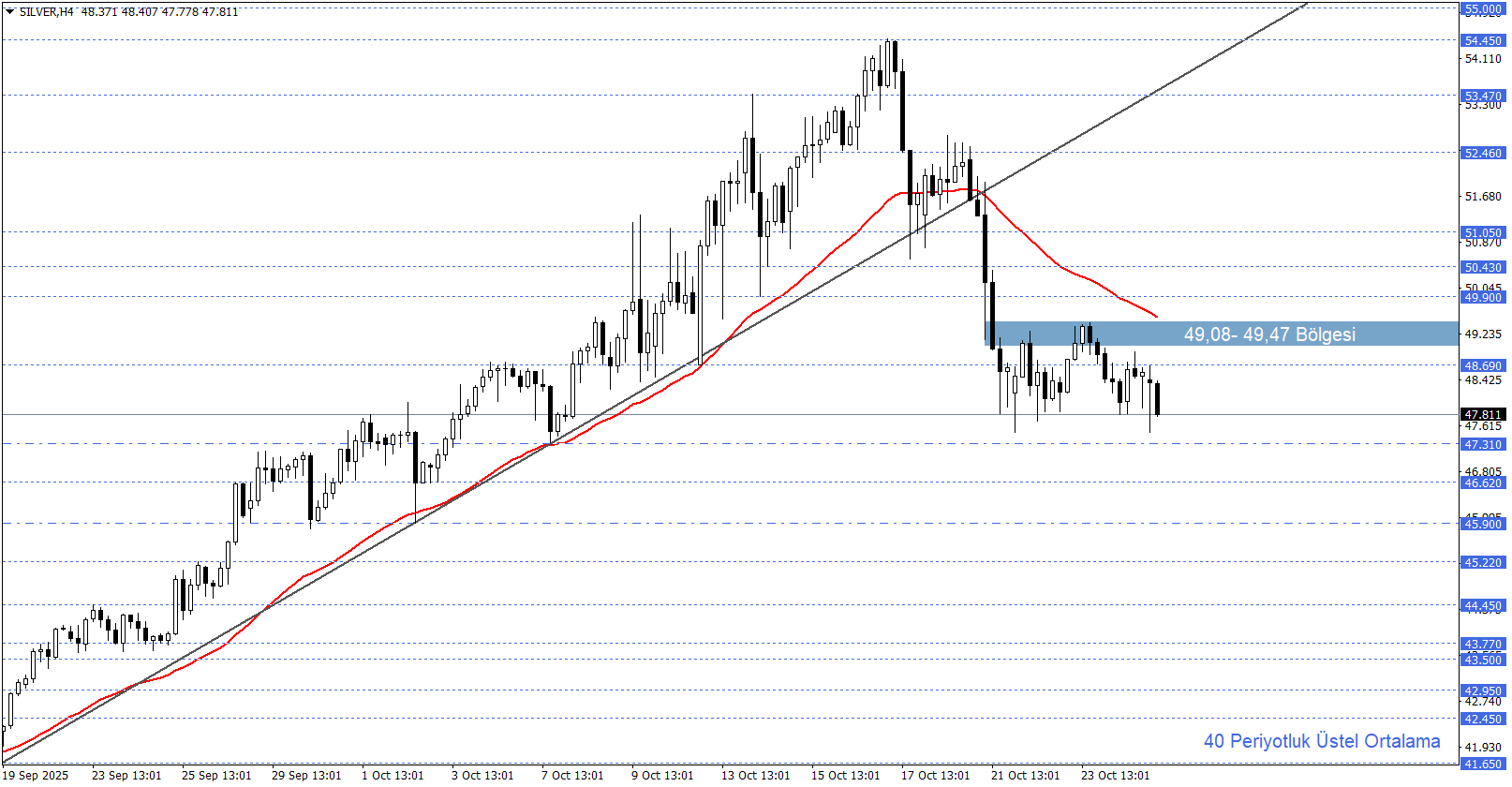Click the current price tag 47.811

pos(1483,414)
